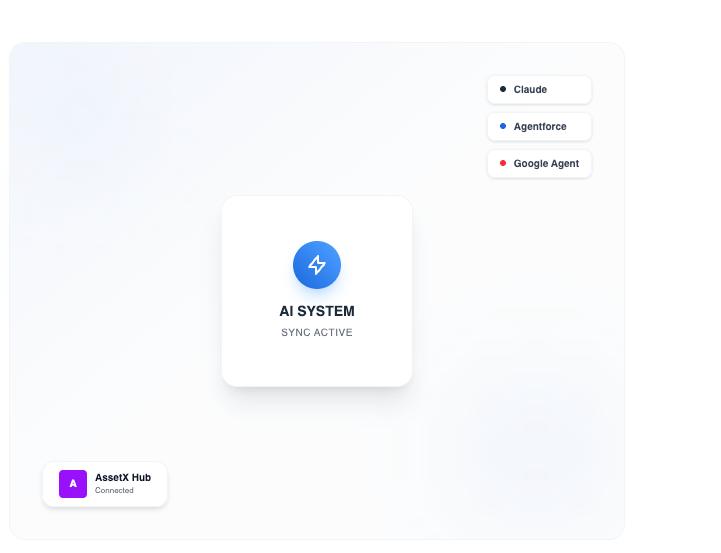Viewport: 721px width, 553px height.
Task: Click the white space below 'SYNC ACTIVE'
Action: [317, 362]
